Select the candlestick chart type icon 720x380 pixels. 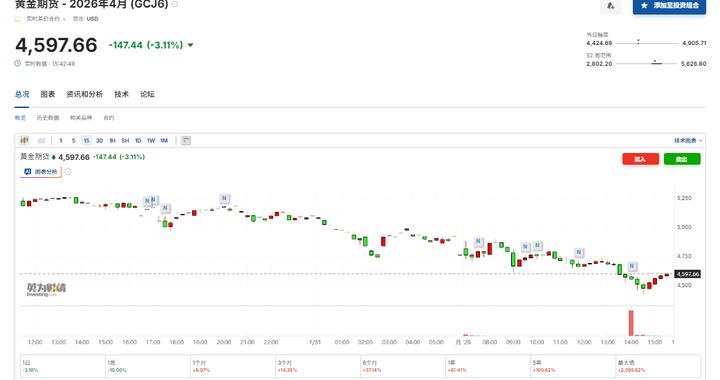click(24, 140)
